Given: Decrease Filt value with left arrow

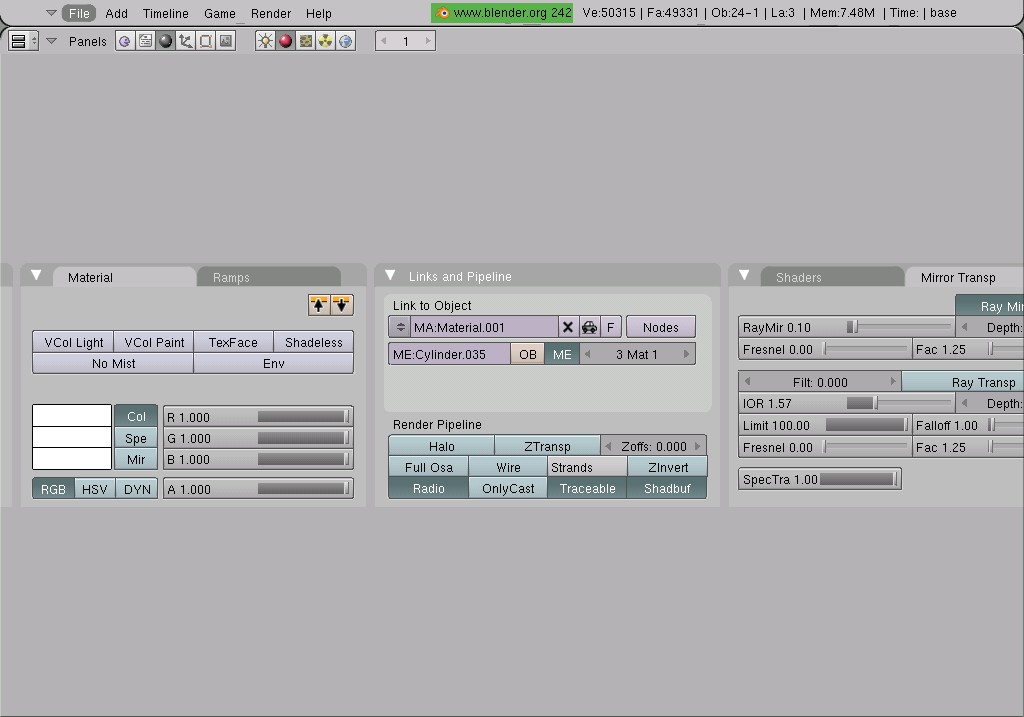Looking at the screenshot, I should [x=747, y=381].
